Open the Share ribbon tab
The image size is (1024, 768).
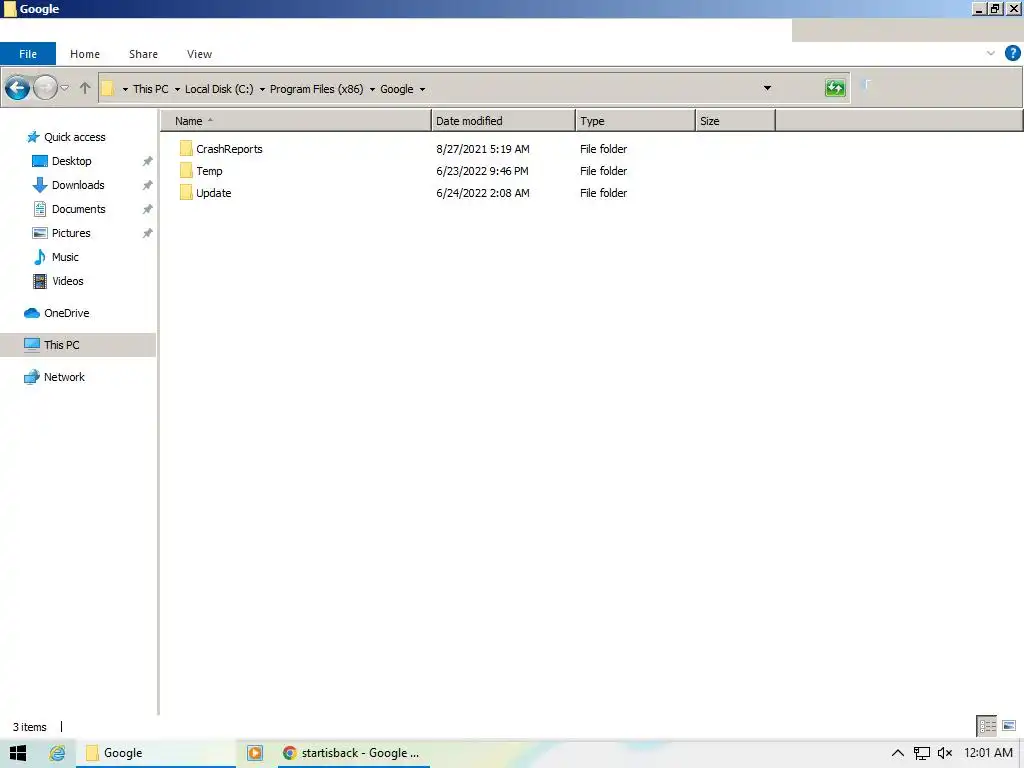tap(143, 54)
